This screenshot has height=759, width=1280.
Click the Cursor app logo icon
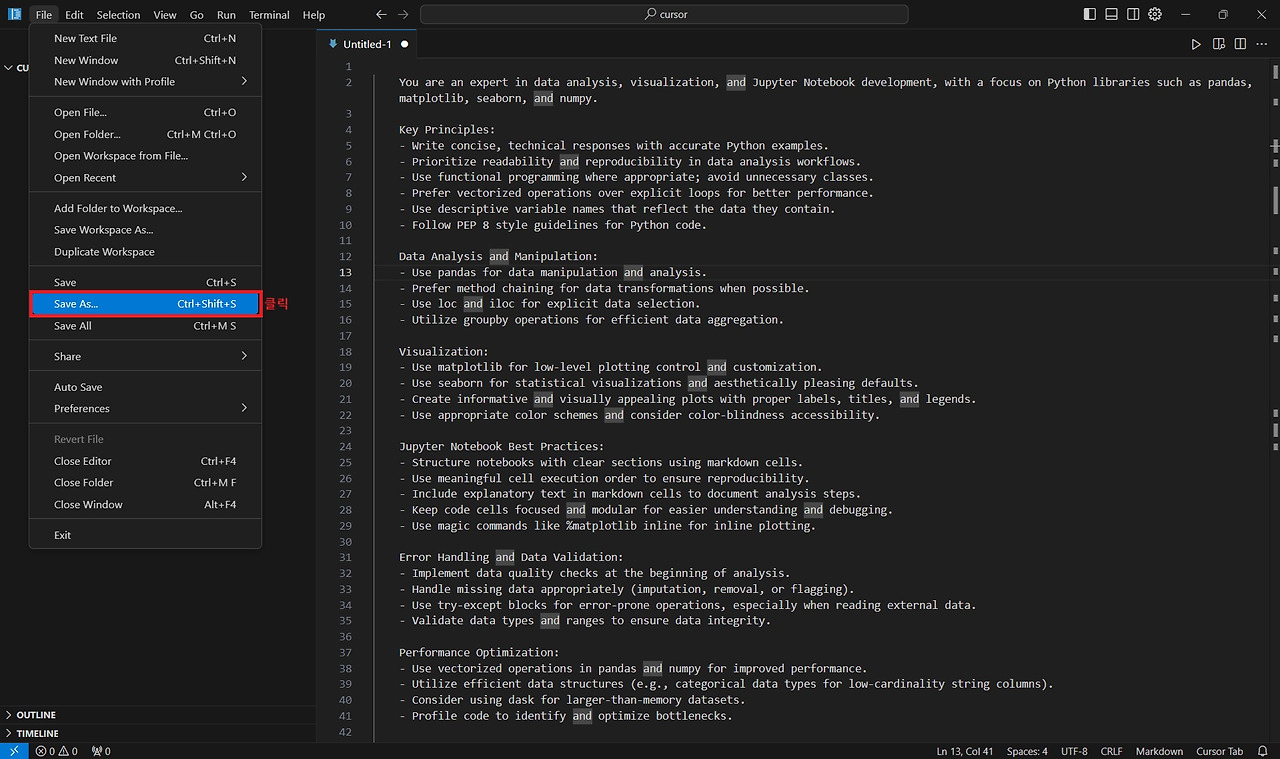tap(15, 15)
